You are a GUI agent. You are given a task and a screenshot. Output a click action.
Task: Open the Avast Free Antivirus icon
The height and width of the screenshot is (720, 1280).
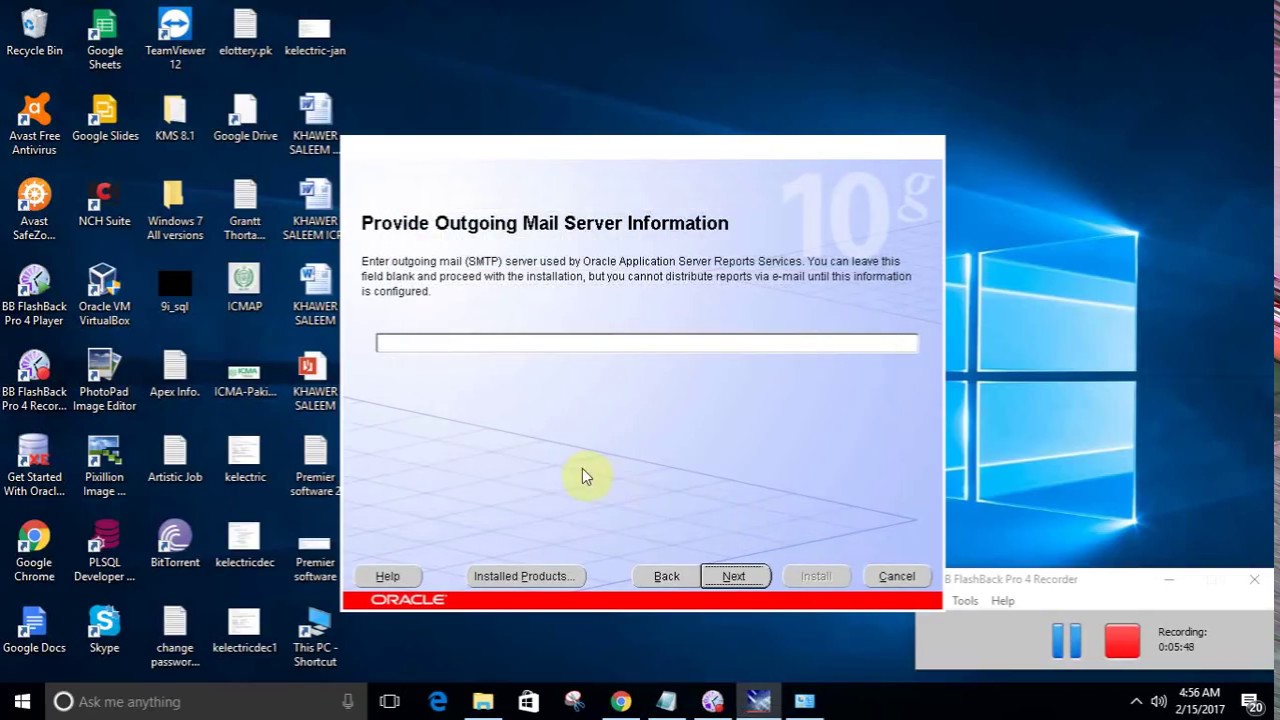pyautogui.click(x=34, y=125)
